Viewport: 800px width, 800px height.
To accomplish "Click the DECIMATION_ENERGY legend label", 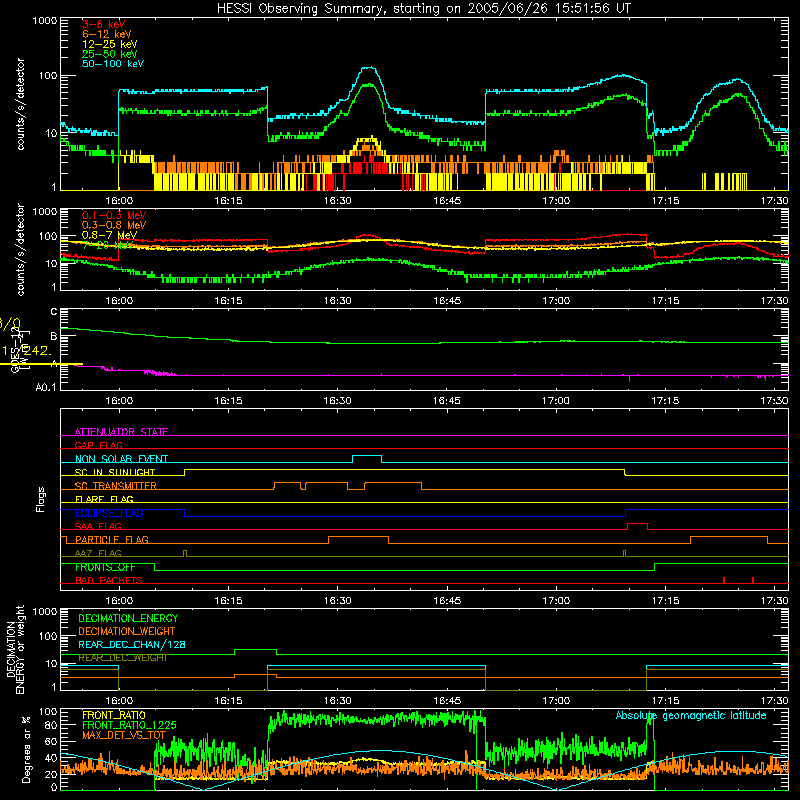I will coord(128,618).
